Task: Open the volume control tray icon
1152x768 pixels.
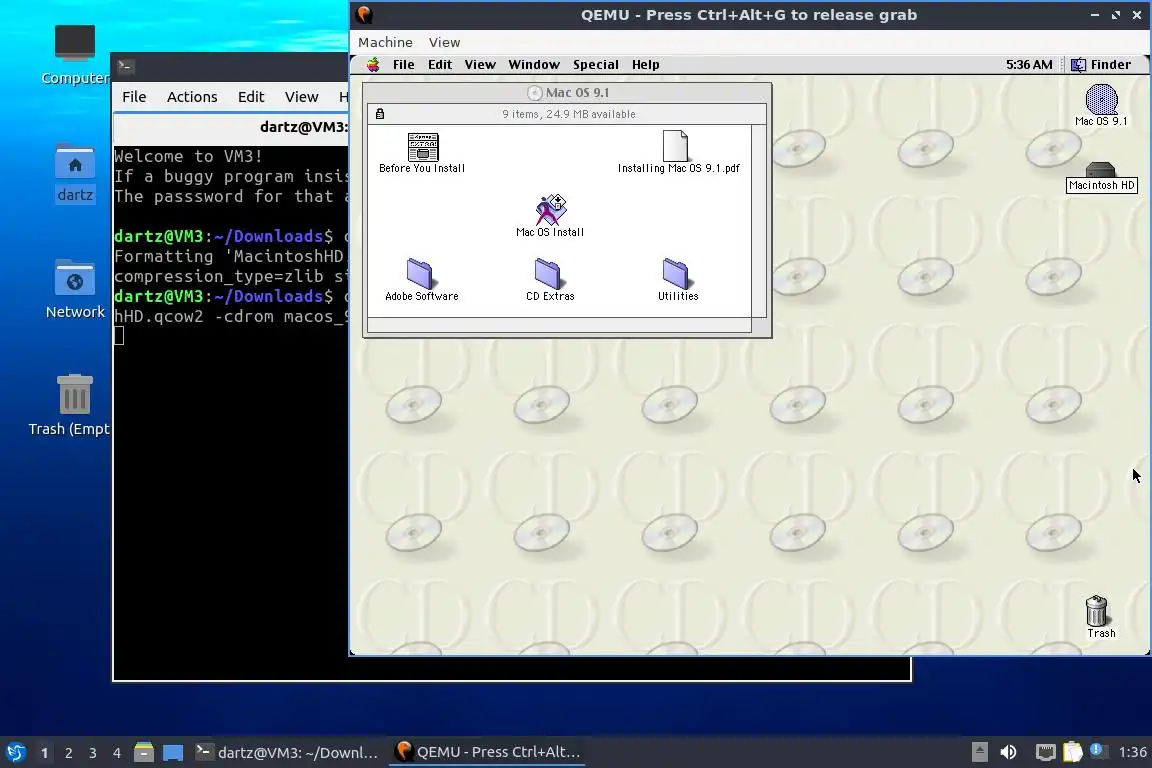Action: click(x=1008, y=752)
